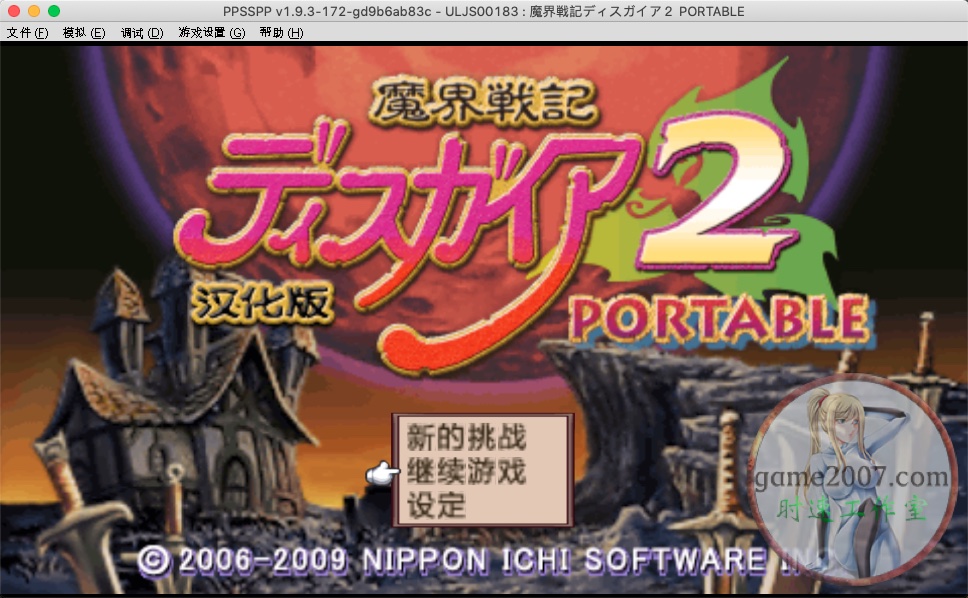The height and width of the screenshot is (598, 968).
Task: Click the PORTABLE logo text
Action: 720,319
